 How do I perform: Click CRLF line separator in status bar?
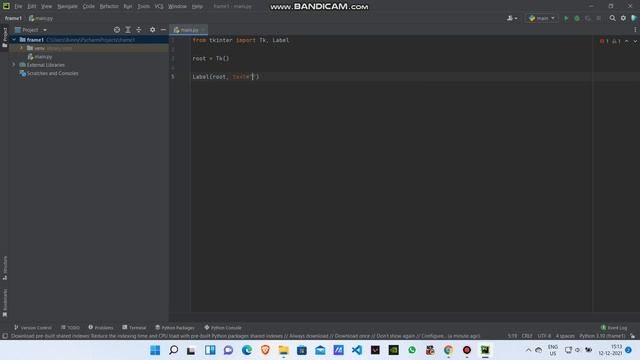click(527, 336)
